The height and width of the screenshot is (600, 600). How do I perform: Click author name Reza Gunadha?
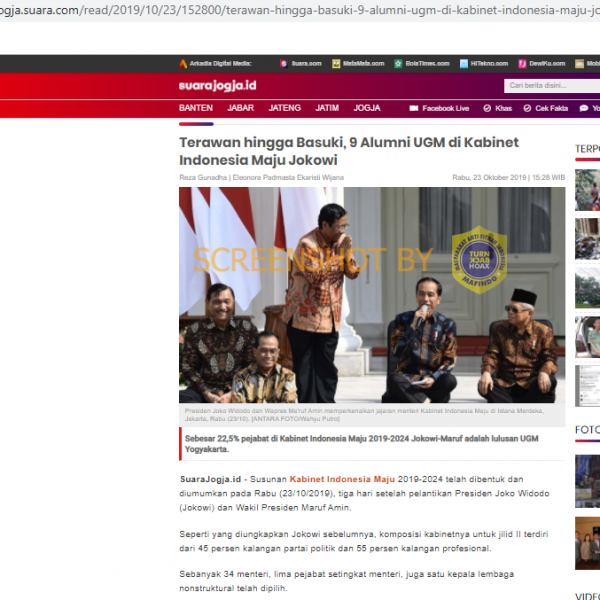click(x=203, y=178)
